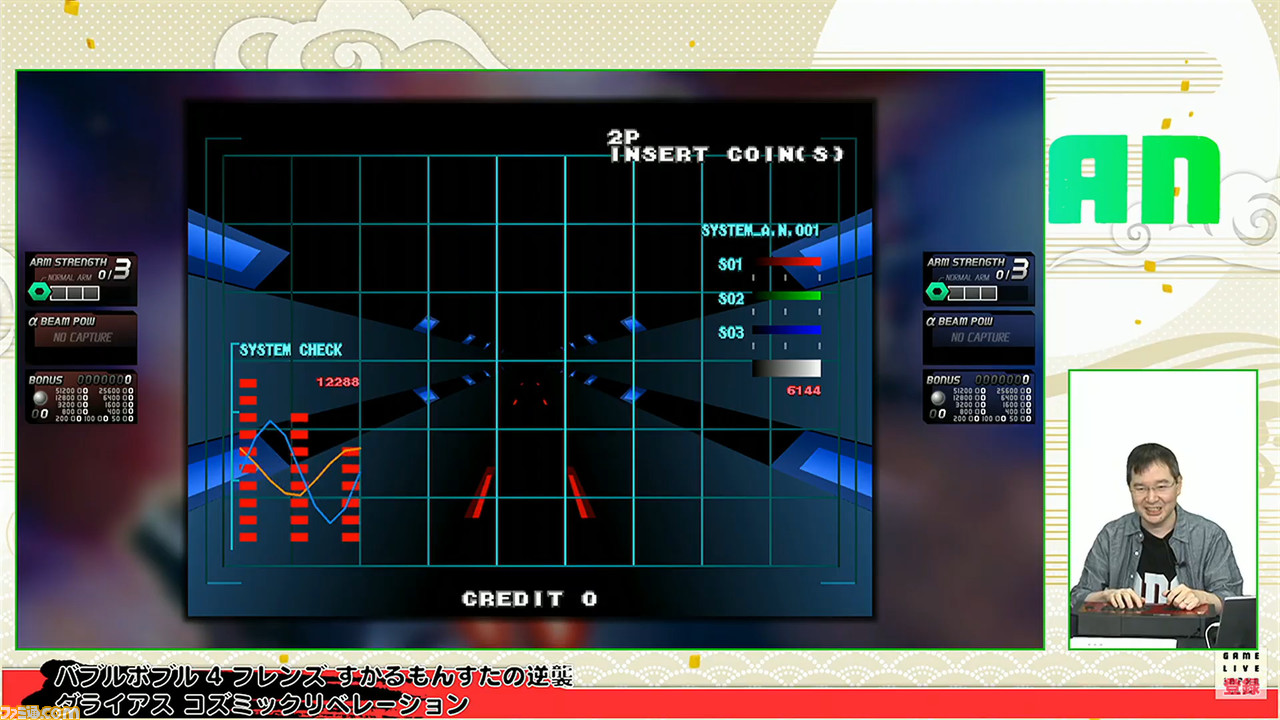Click the "S02" label
1280x720 pixels.
coord(731,299)
